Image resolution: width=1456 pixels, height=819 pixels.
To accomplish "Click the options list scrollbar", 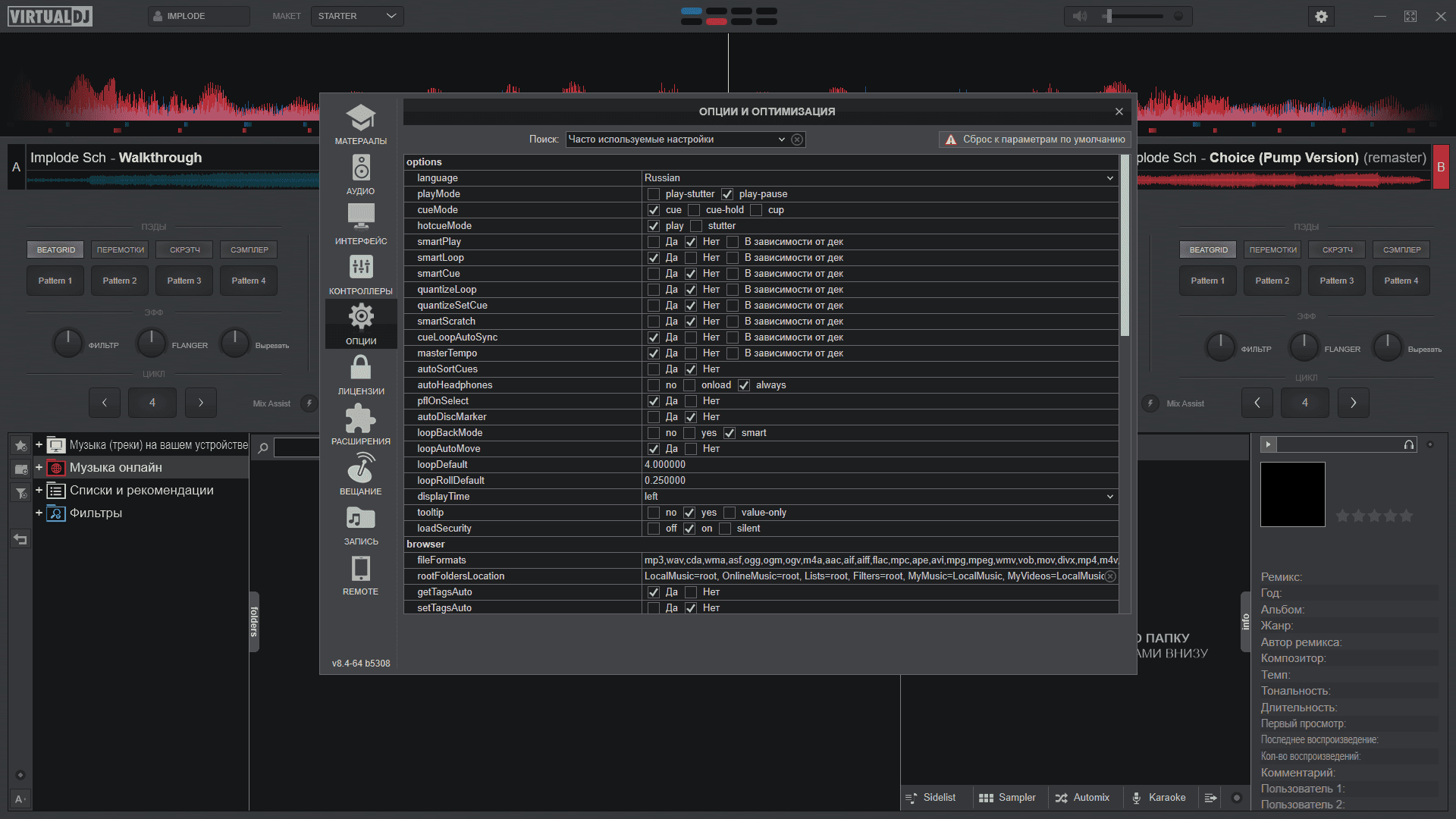I will click(1125, 246).
